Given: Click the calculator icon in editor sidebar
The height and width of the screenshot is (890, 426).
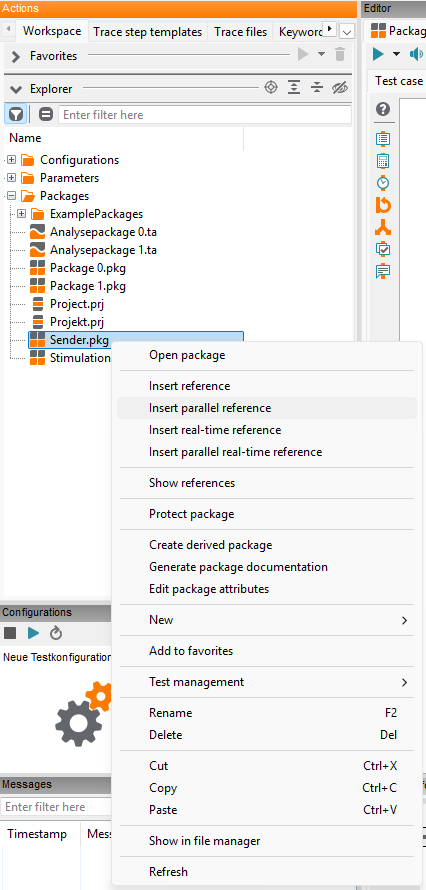Looking at the screenshot, I should coord(383,161).
